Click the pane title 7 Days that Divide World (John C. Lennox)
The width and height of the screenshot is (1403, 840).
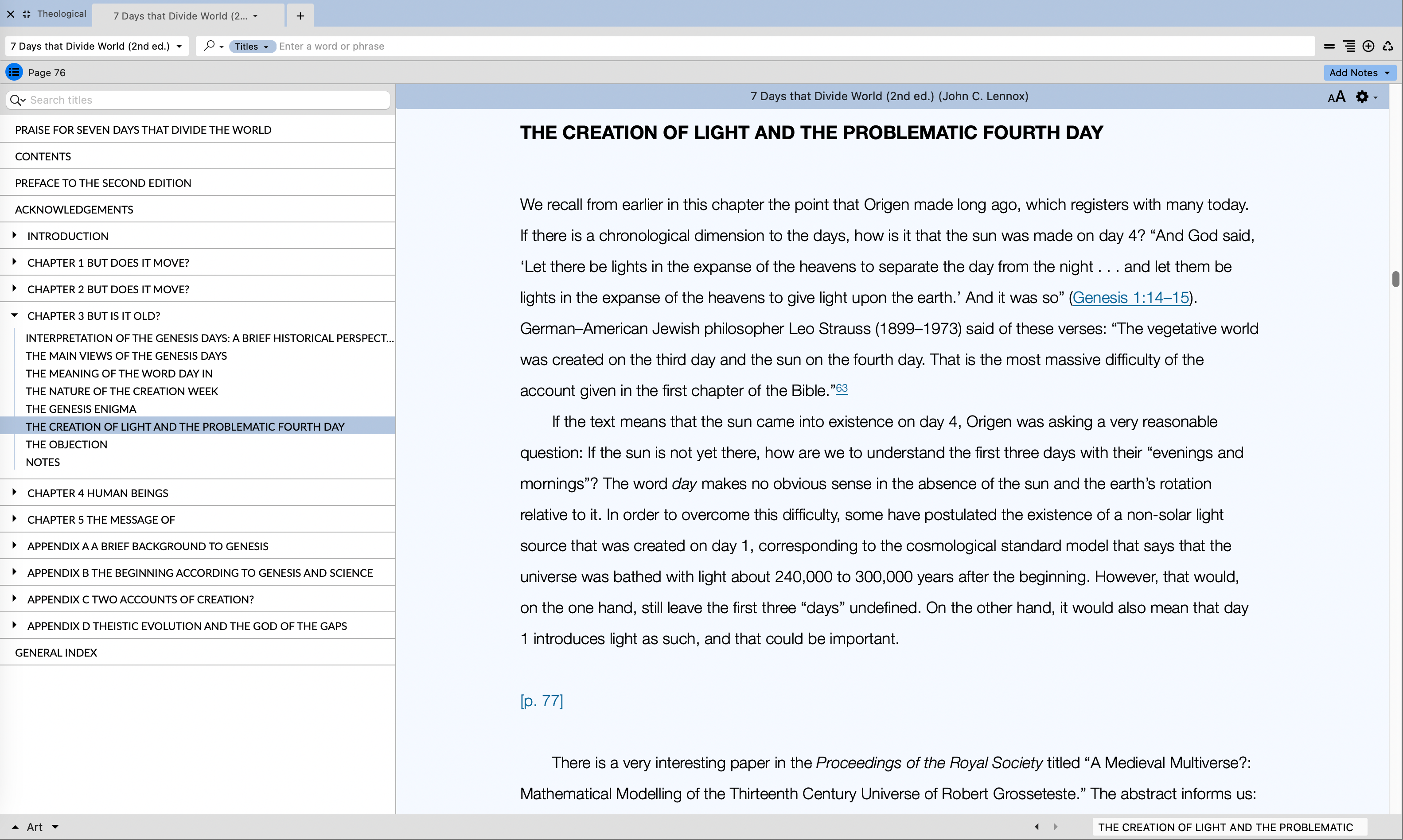point(889,96)
